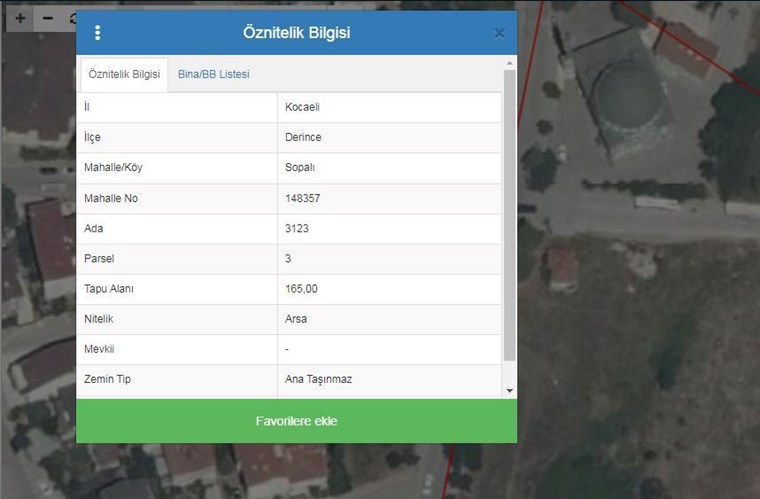
Task: Select the Ada value 3123
Action: click(x=389, y=229)
